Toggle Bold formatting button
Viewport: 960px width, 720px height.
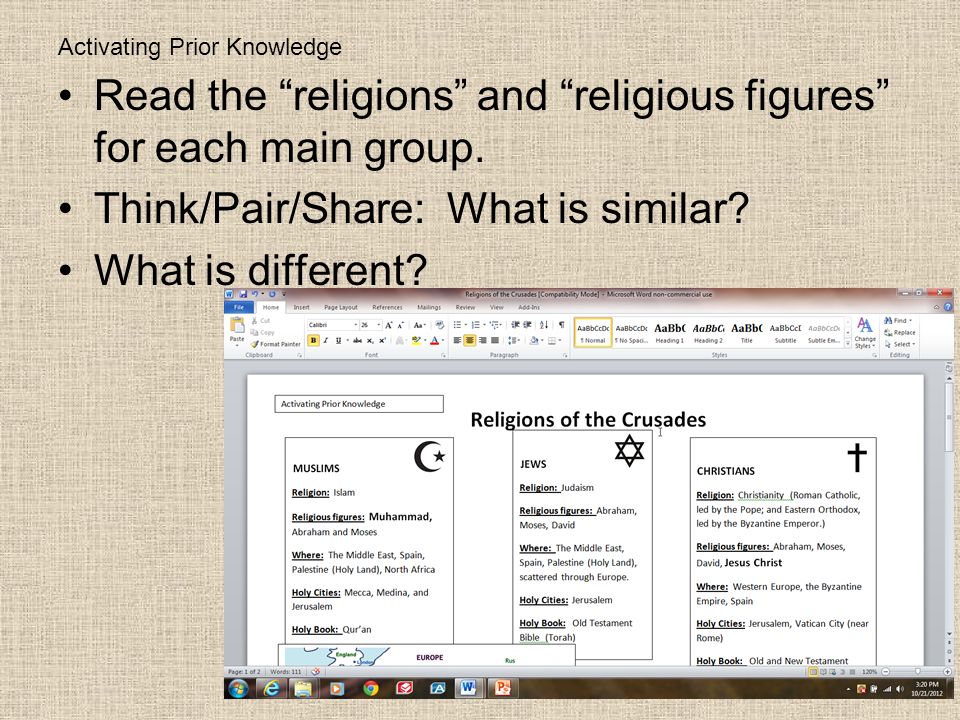(x=313, y=340)
